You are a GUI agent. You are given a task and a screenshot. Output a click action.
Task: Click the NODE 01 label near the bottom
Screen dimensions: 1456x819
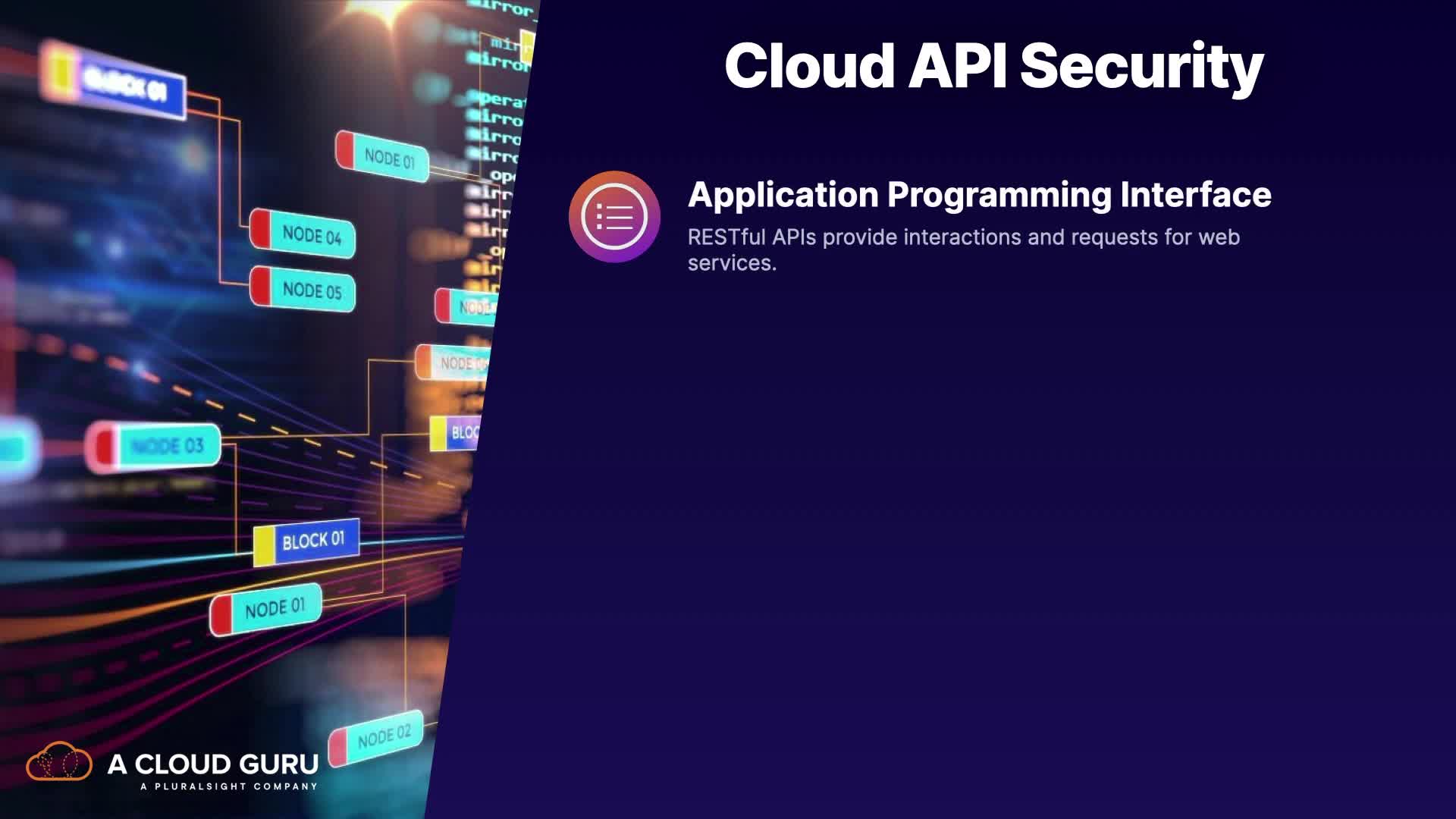[275, 608]
